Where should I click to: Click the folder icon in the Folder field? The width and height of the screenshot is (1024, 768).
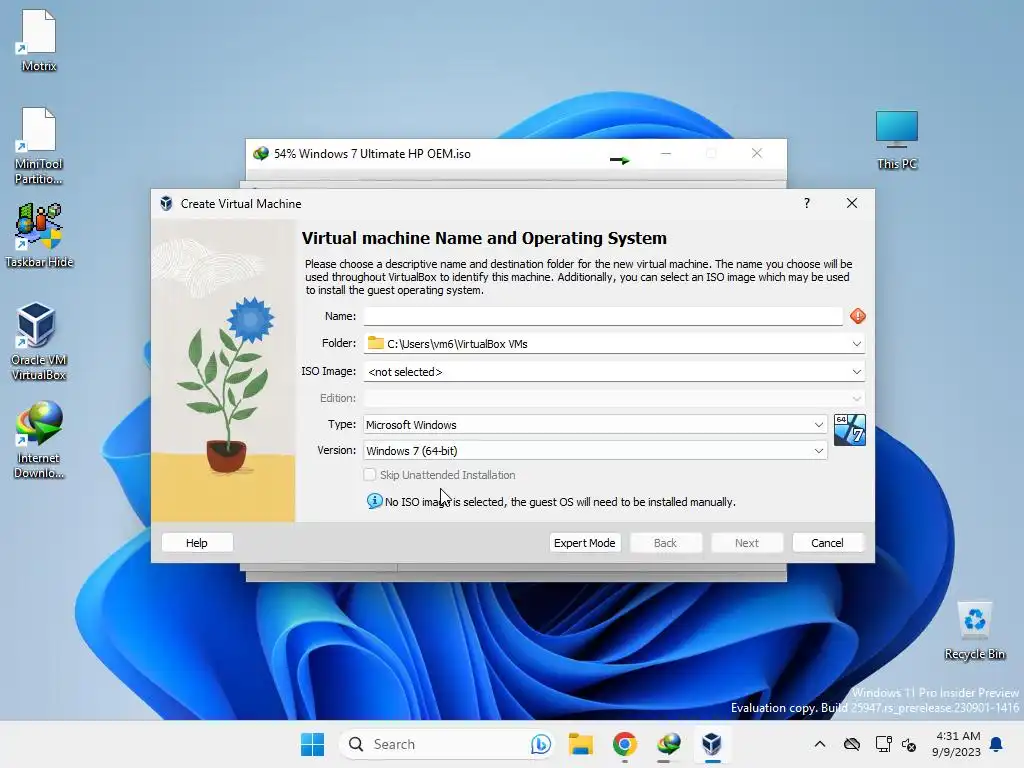(376, 343)
